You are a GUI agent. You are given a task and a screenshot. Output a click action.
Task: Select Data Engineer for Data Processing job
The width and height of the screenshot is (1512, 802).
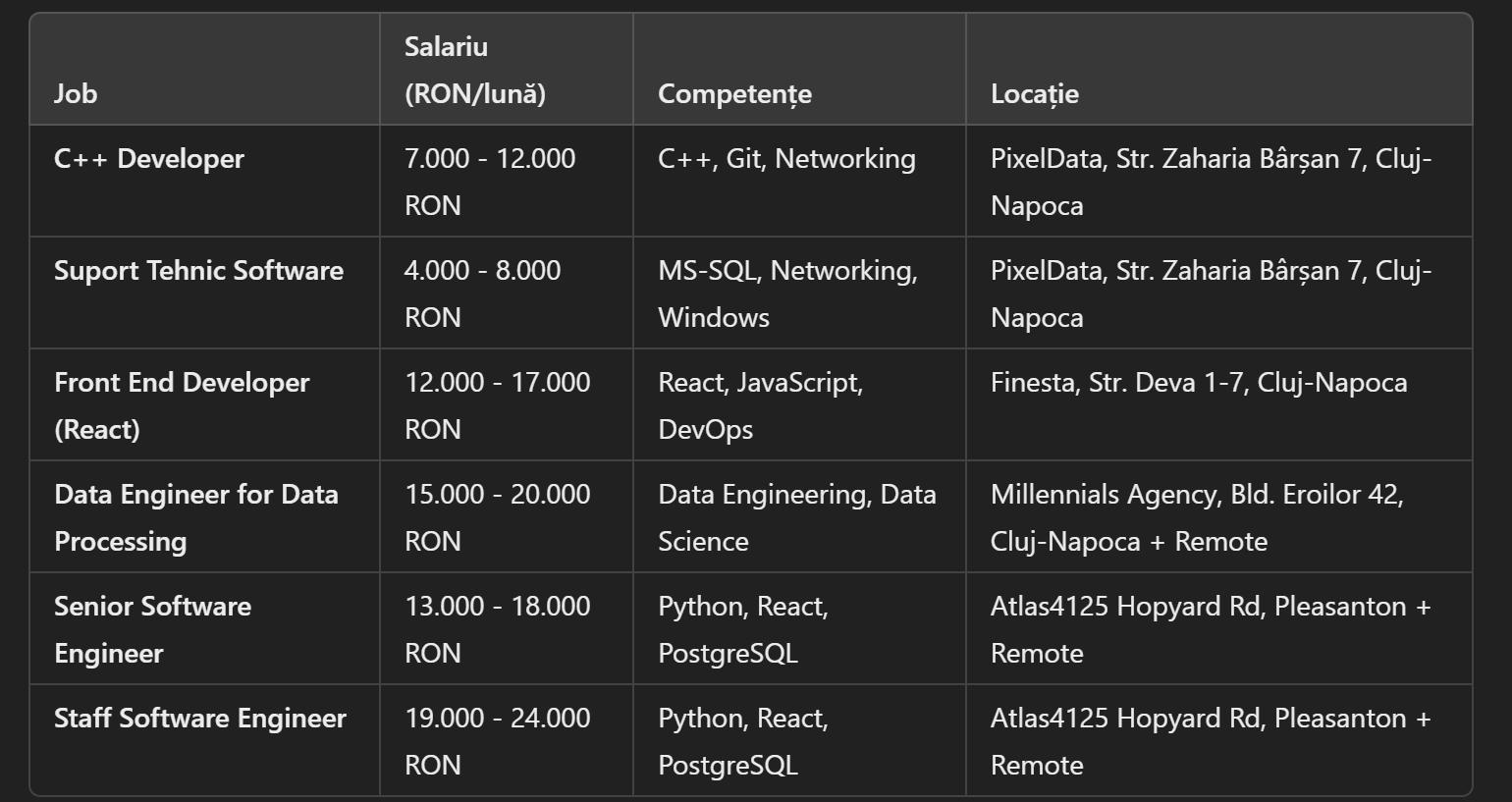(x=195, y=516)
